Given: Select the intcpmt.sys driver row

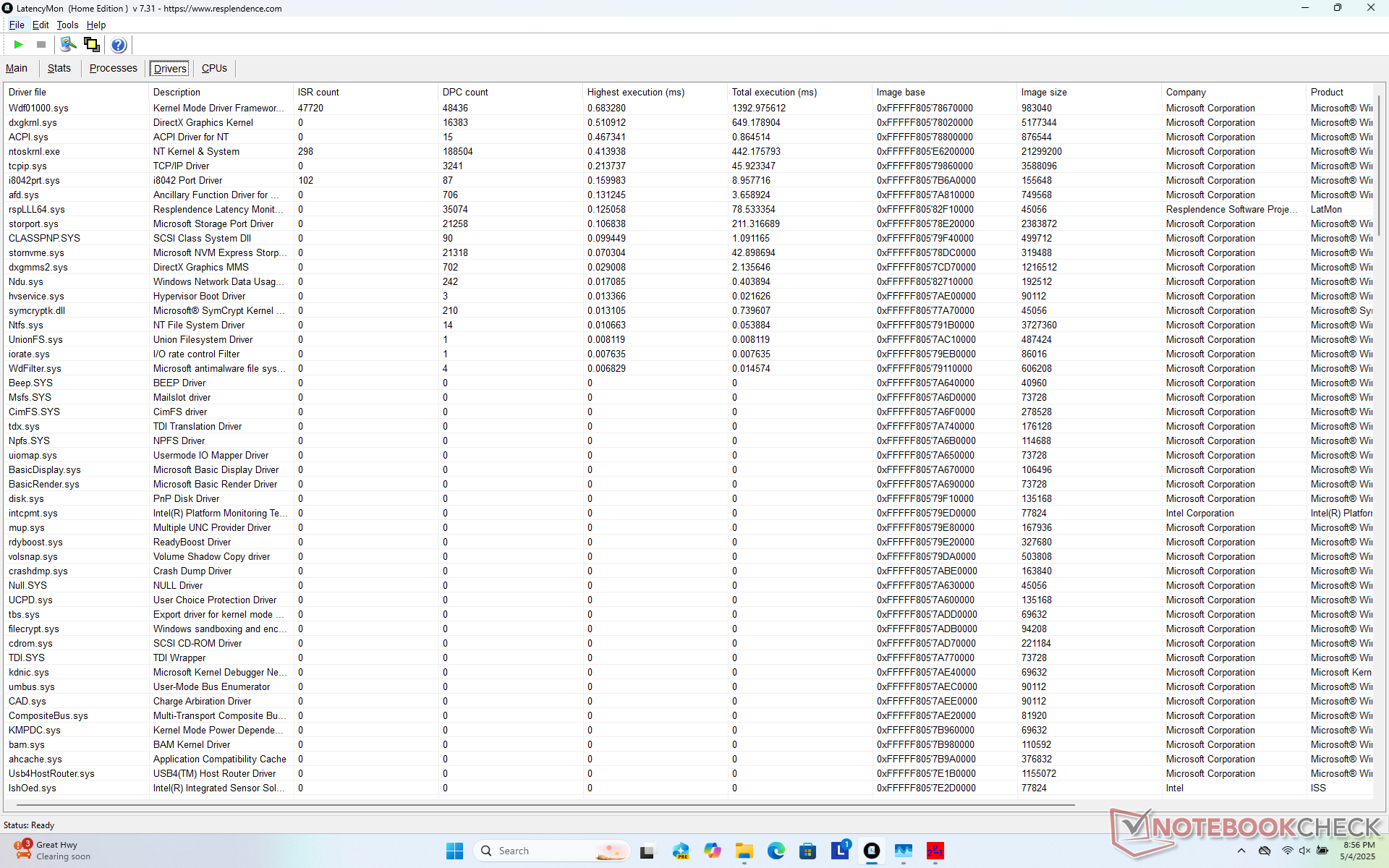Looking at the screenshot, I should coord(689,513).
